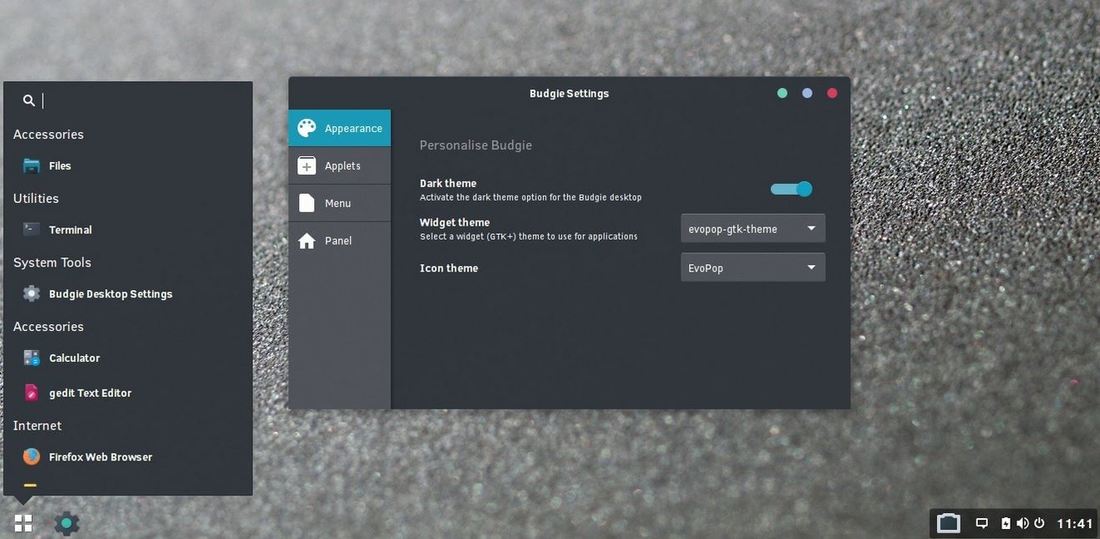This screenshot has height=539, width=1100.
Task: Click the Accessories heading above Calculator
Action: click(x=48, y=326)
